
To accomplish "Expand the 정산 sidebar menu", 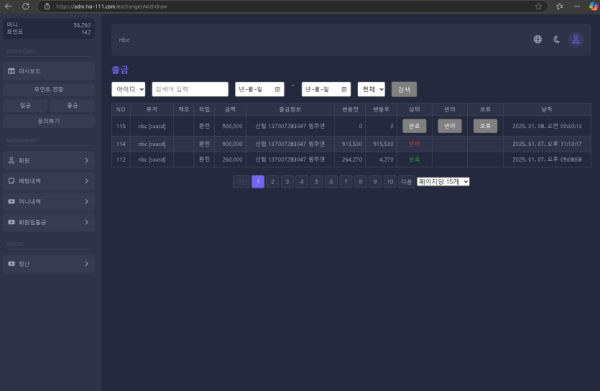I will pos(49,264).
